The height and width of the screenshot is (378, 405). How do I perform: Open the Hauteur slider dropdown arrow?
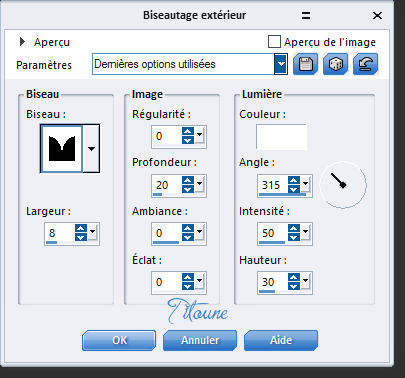[x=306, y=281]
